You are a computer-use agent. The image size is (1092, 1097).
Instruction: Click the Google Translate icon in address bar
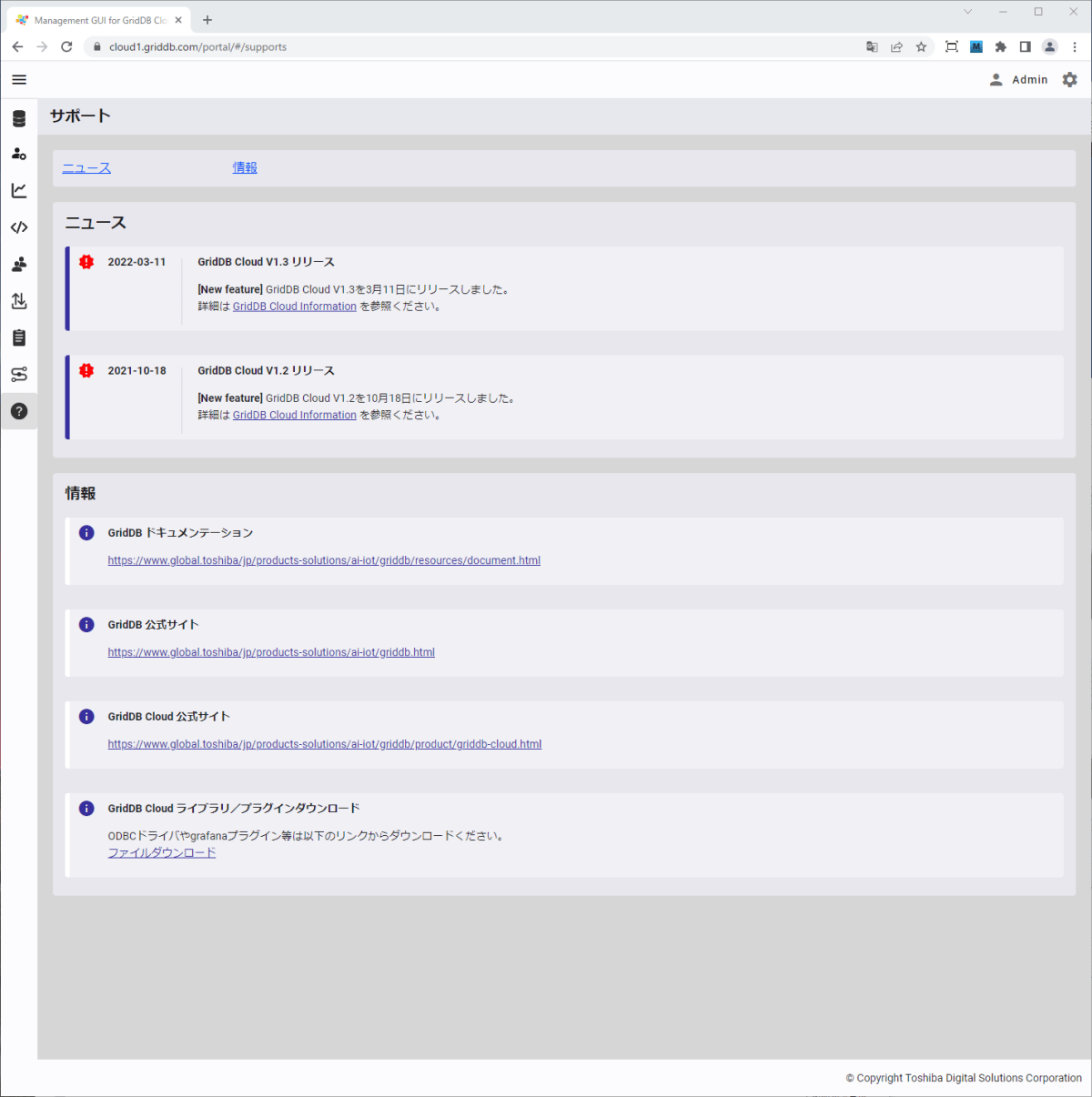click(872, 46)
